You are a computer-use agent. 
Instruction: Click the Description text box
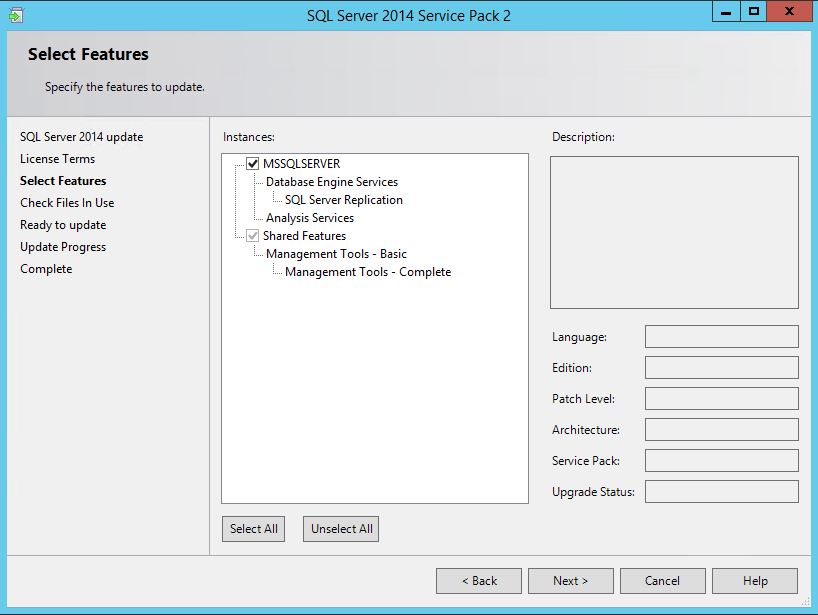[x=674, y=232]
